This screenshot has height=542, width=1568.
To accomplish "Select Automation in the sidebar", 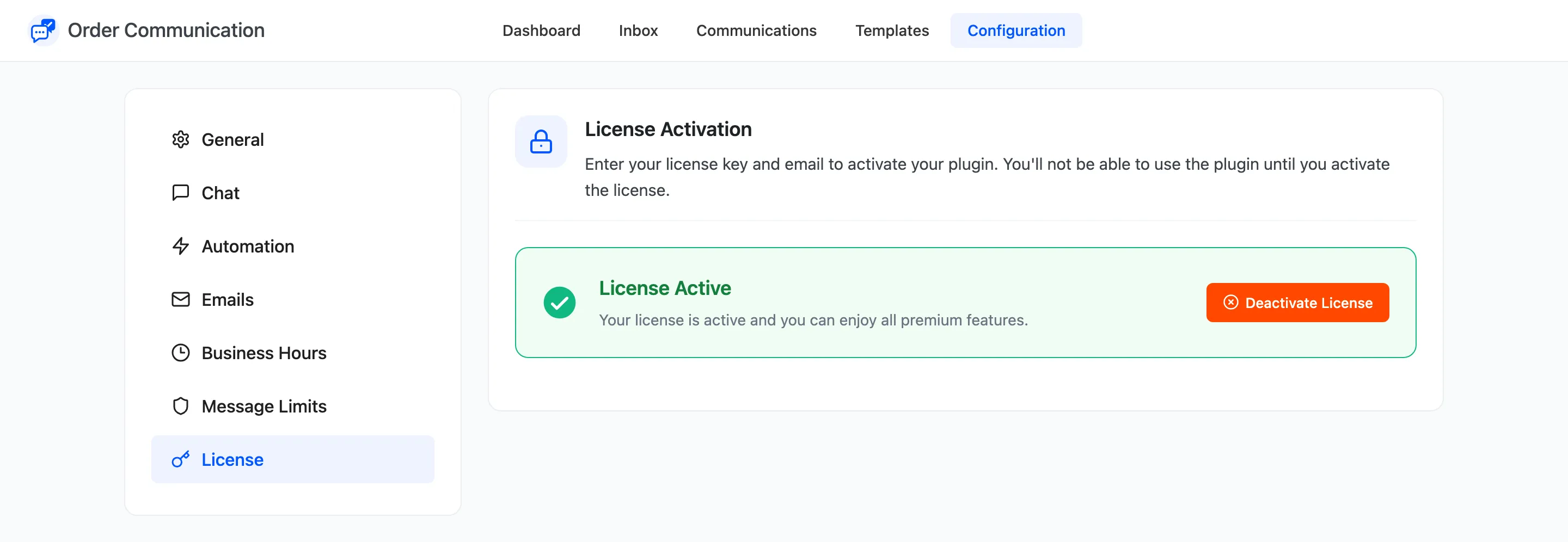I will point(293,247).
